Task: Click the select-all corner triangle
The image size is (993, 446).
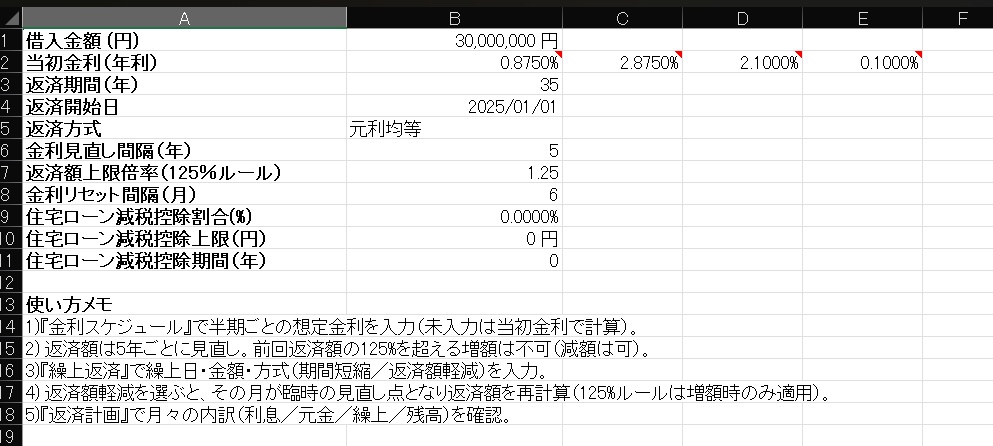Action: (11, 18)
